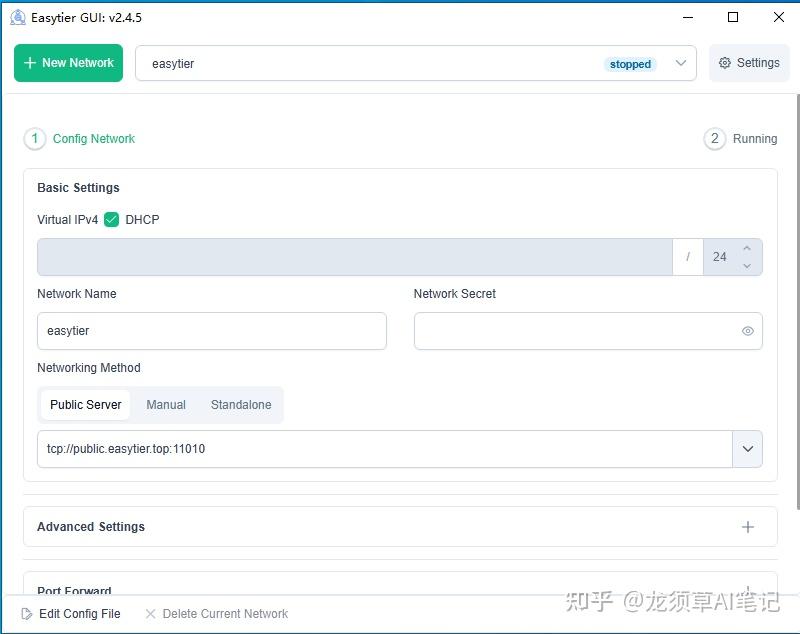
Task: Click the vertical scrollbar on the right
Action: tap(797, 301)
